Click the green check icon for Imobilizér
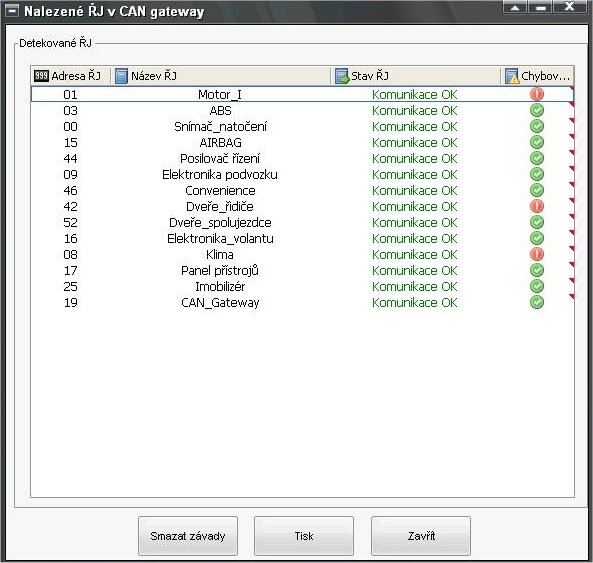Viewport: 593px width, 563px height. pos(536,286)
